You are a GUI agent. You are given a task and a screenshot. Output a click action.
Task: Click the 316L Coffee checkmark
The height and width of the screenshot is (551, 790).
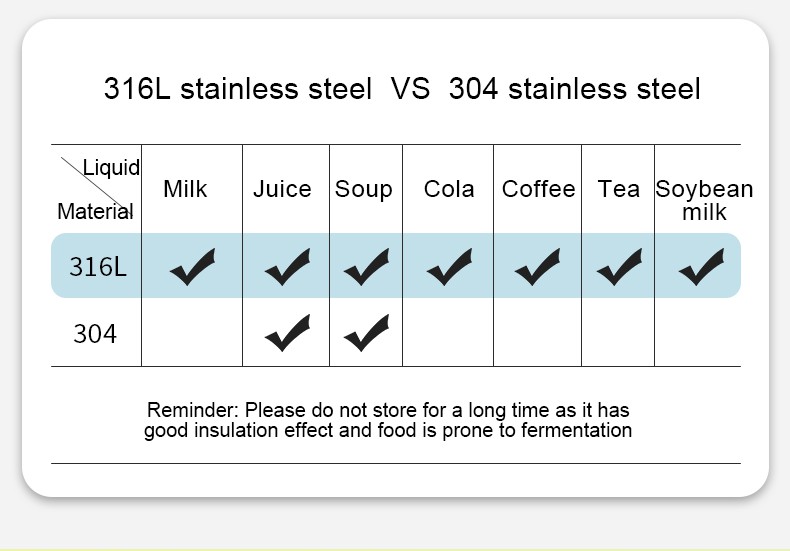point(537,266)
